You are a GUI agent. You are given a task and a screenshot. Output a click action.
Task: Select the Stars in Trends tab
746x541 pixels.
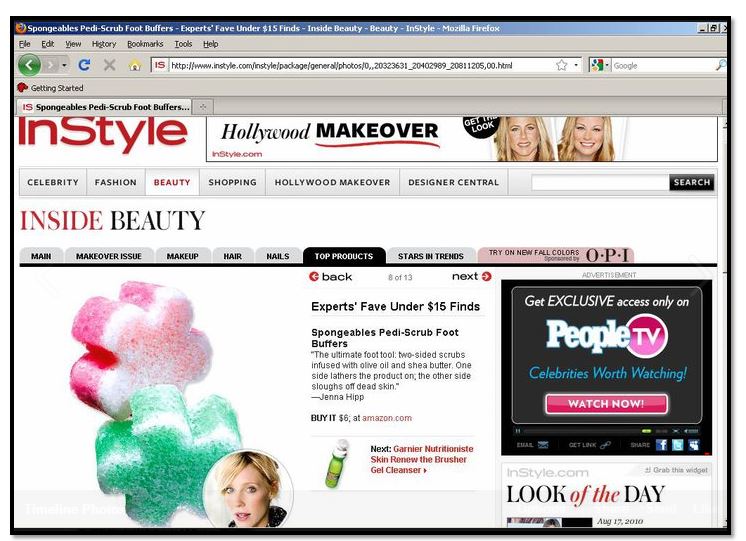coord(431,256)
